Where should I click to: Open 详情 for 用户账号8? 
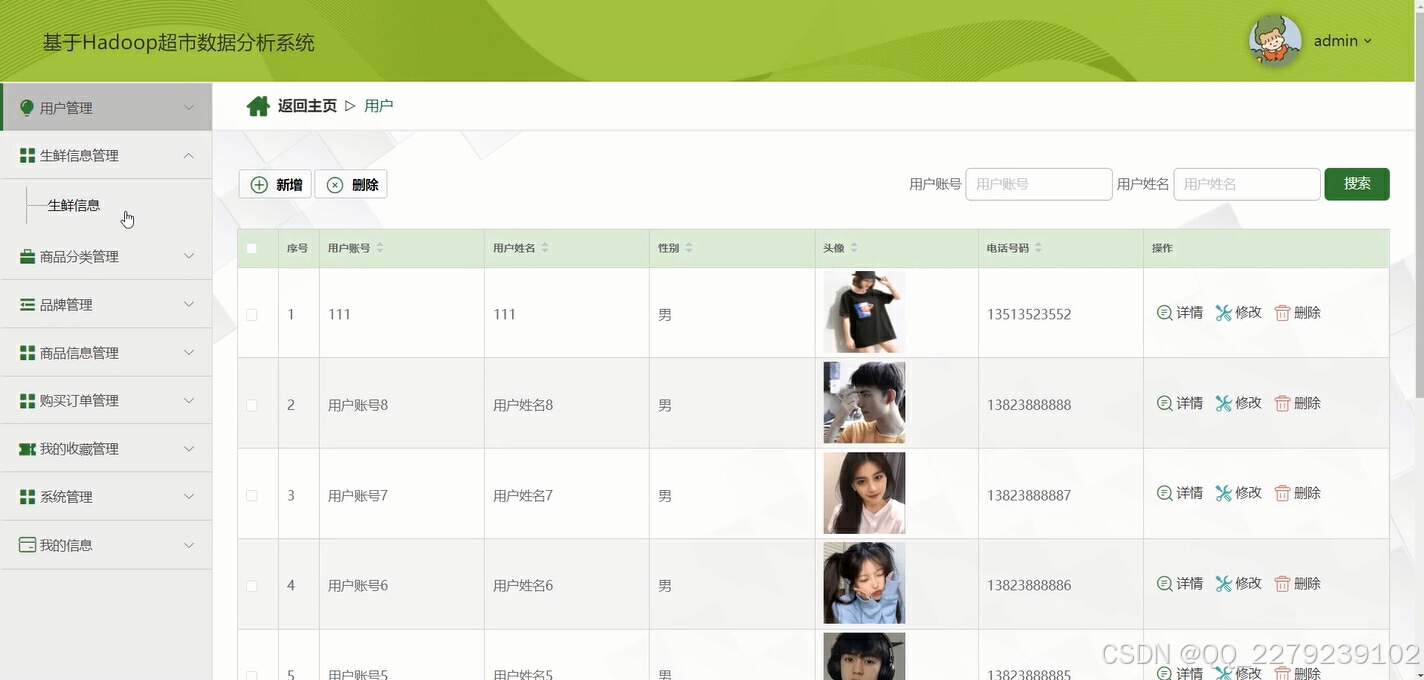tap(1180, 403)
